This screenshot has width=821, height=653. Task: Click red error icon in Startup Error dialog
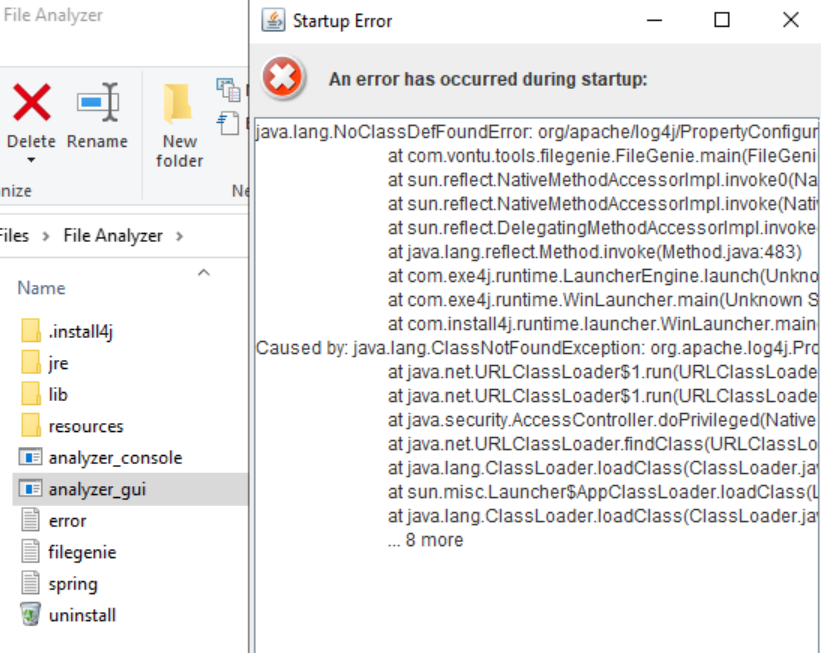pos(283,79)
